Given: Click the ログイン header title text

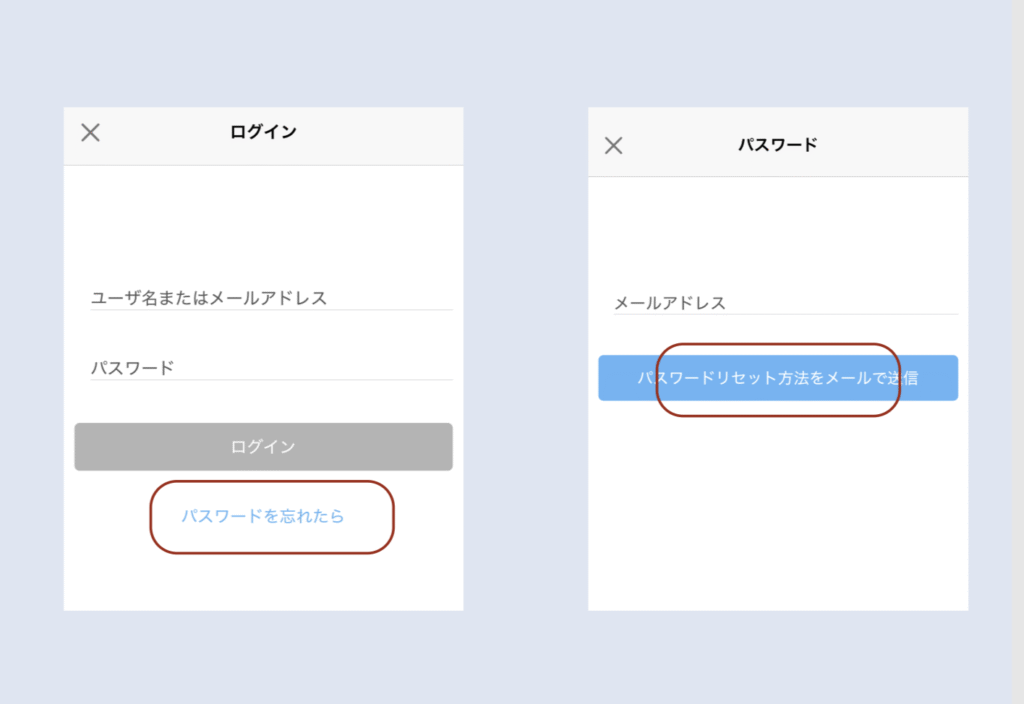Looking at the screenshot, I should pyautogui.click(x=263, y=132).
